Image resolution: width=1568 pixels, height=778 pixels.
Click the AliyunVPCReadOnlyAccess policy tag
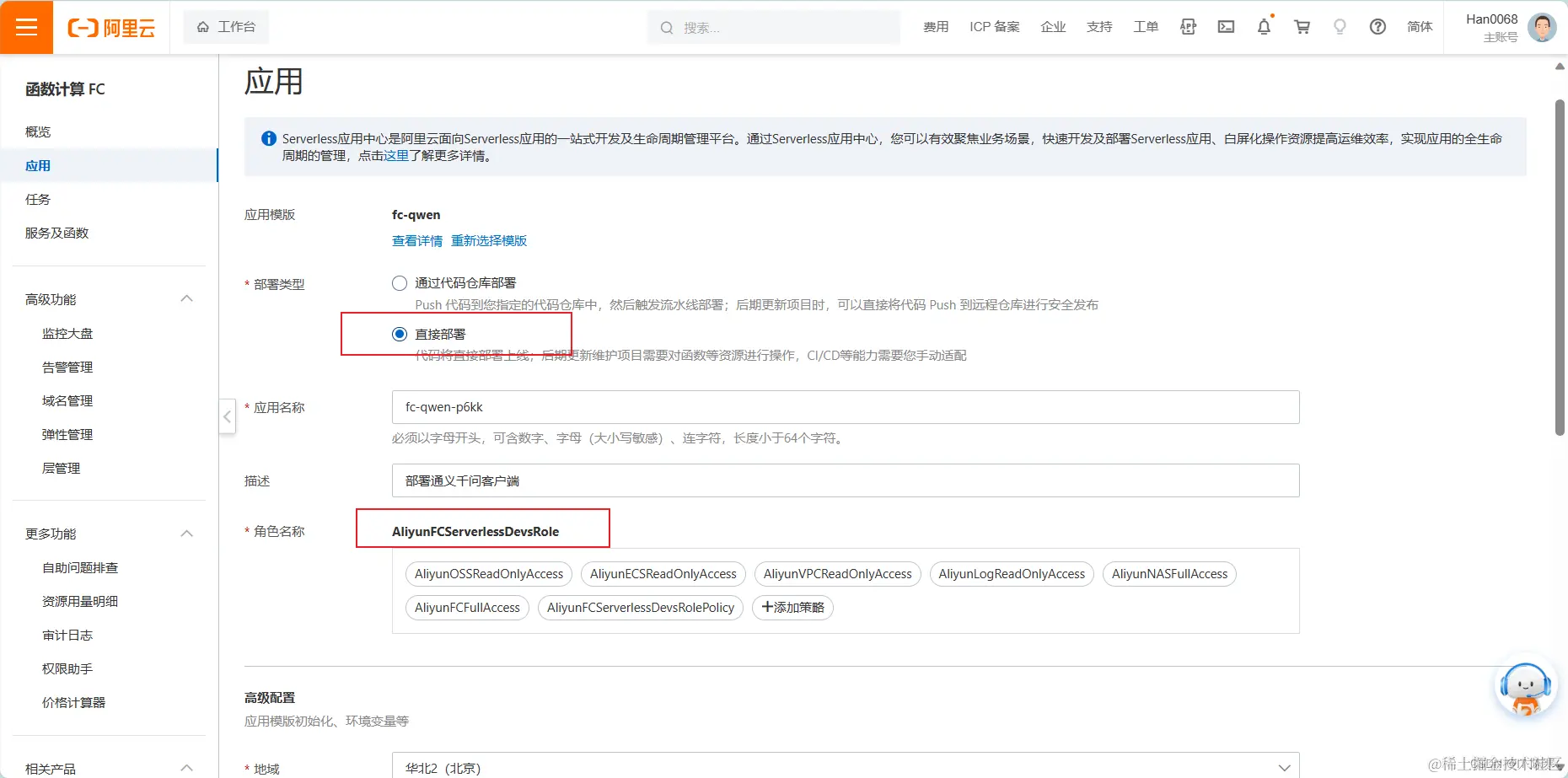click(x=838, y=574)
